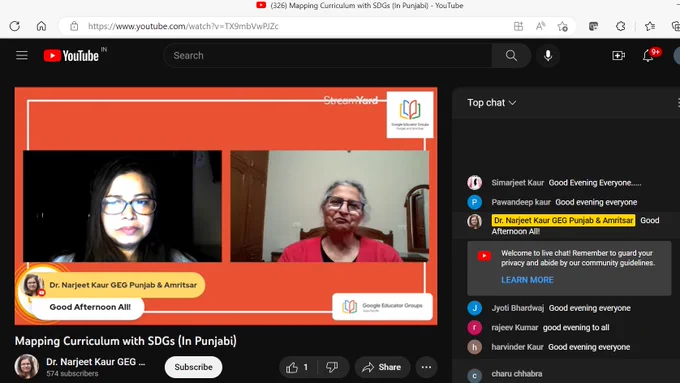680x383 pixels.
Task: Open favorites list star icon
Action: (x=650, y=26)
